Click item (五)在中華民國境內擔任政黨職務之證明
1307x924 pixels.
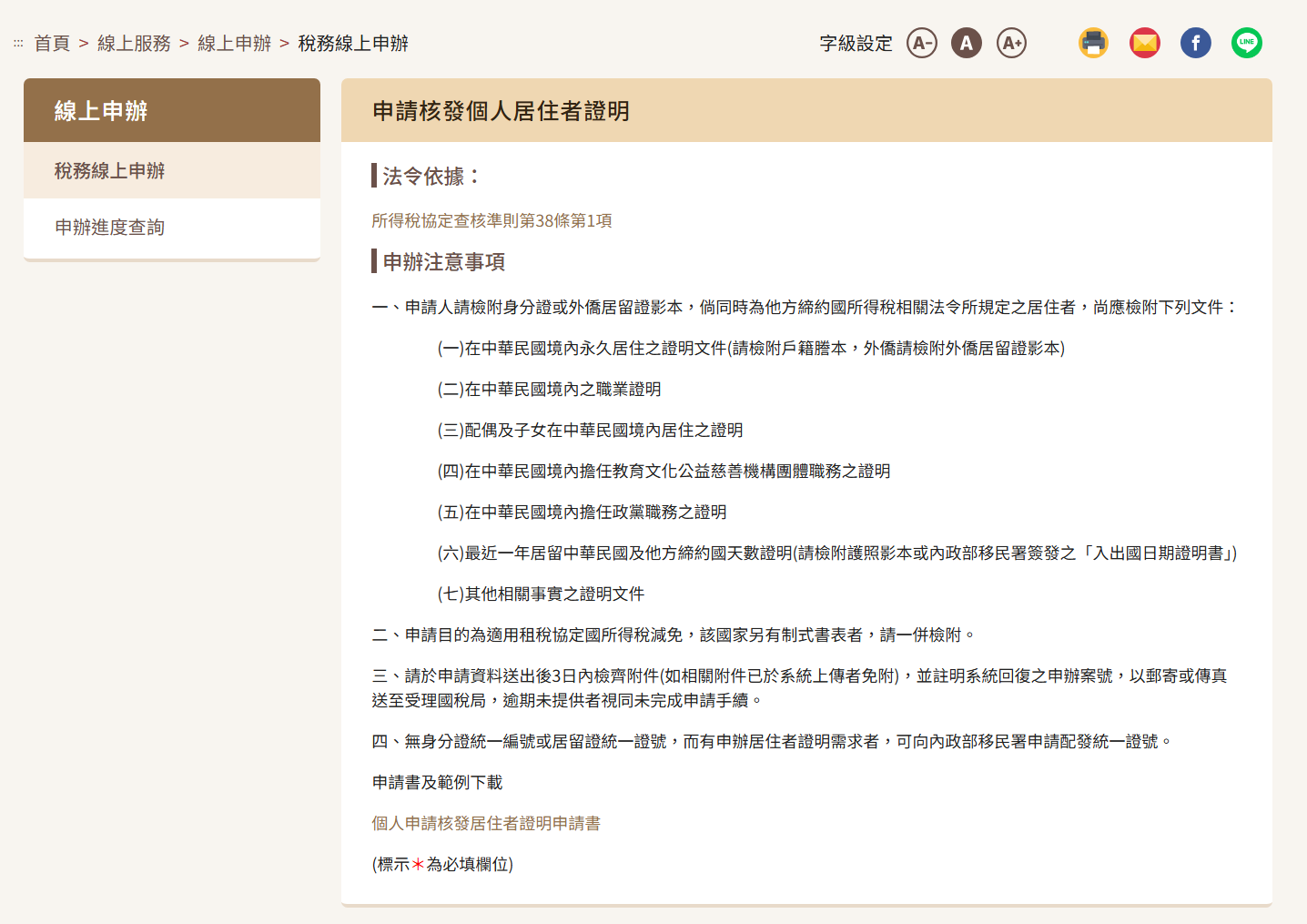click(x=582, y=512)
